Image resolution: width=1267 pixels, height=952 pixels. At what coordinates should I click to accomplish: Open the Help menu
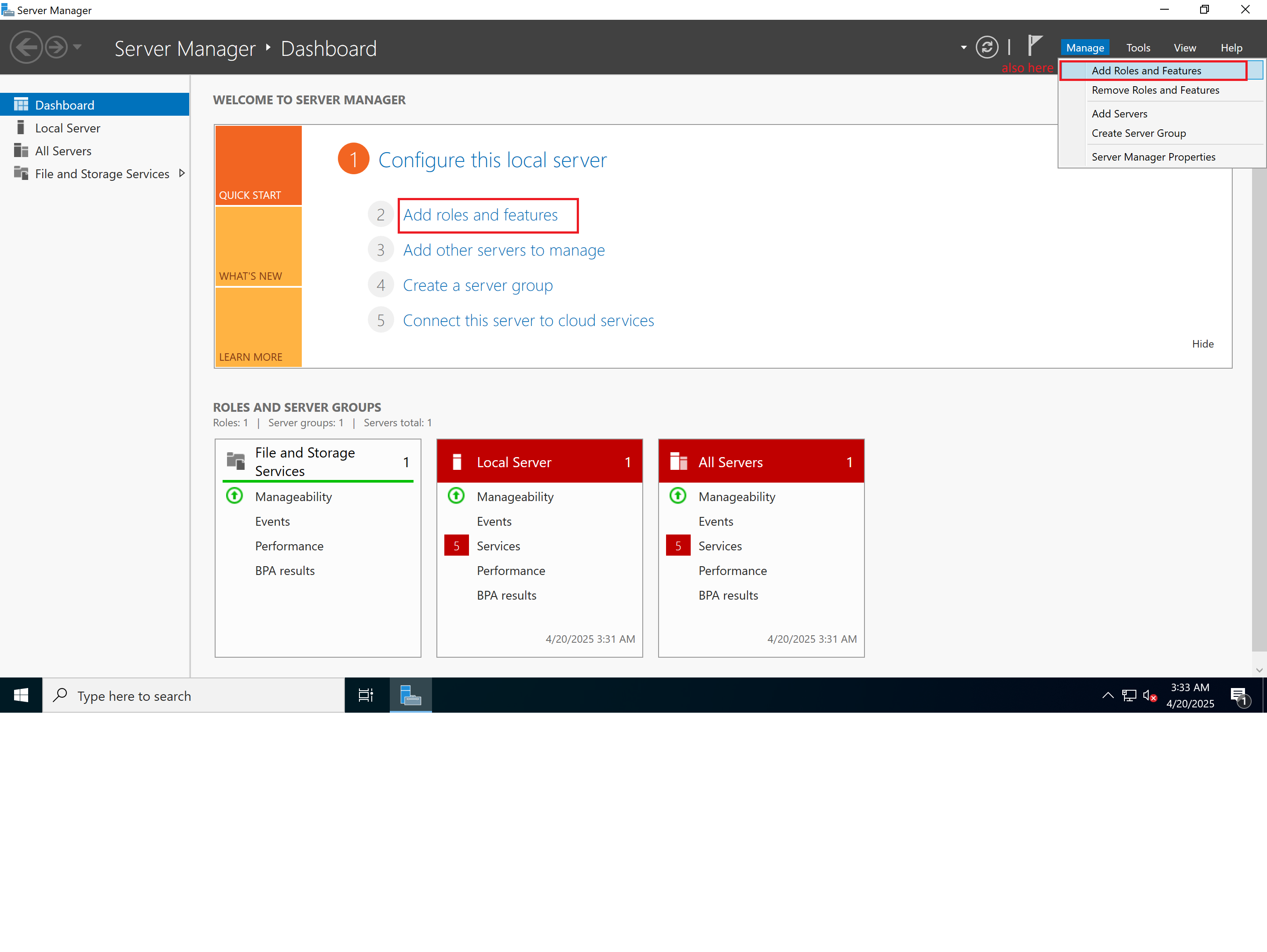point(1231,48)
